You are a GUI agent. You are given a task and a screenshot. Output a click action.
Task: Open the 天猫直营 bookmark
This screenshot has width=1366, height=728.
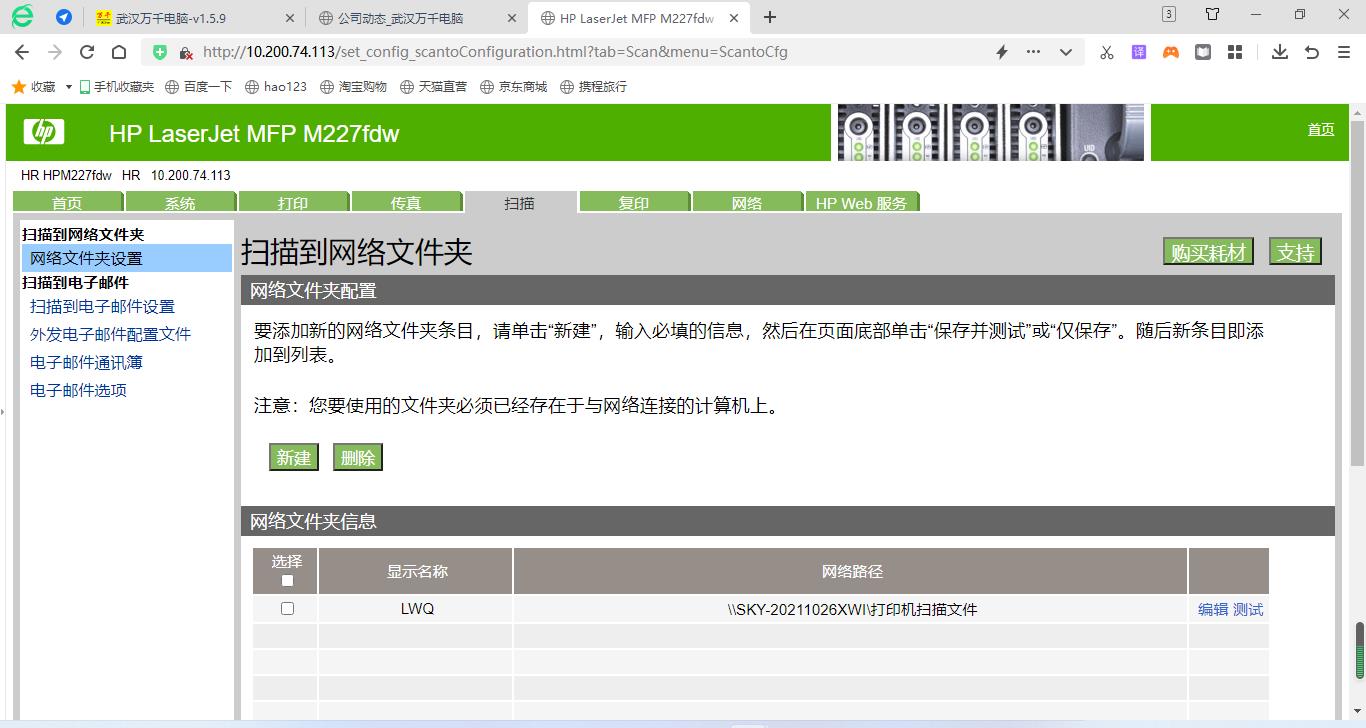pos(434,87)
